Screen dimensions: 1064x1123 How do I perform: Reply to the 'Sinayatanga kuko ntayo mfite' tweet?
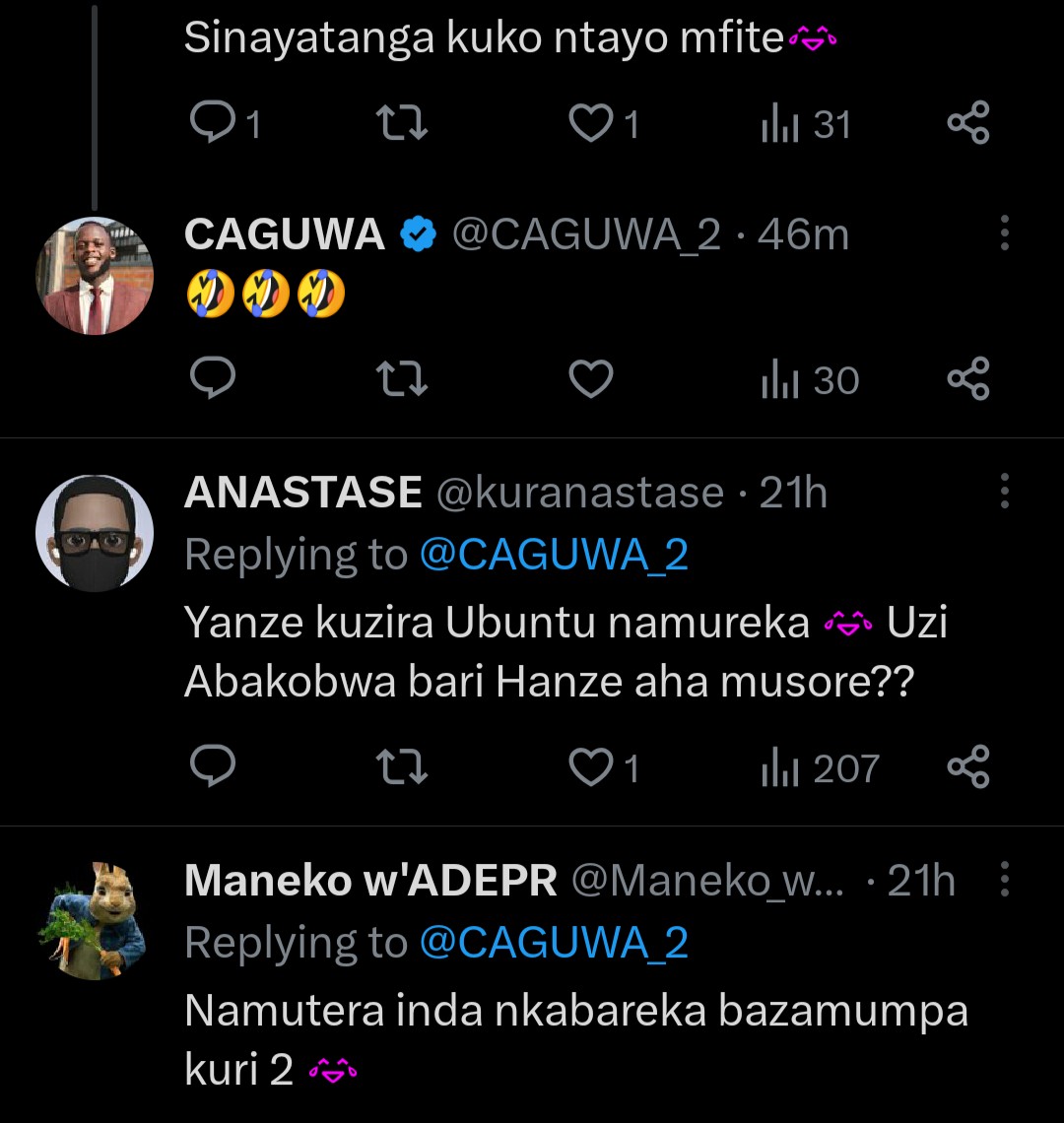(212, 124)
